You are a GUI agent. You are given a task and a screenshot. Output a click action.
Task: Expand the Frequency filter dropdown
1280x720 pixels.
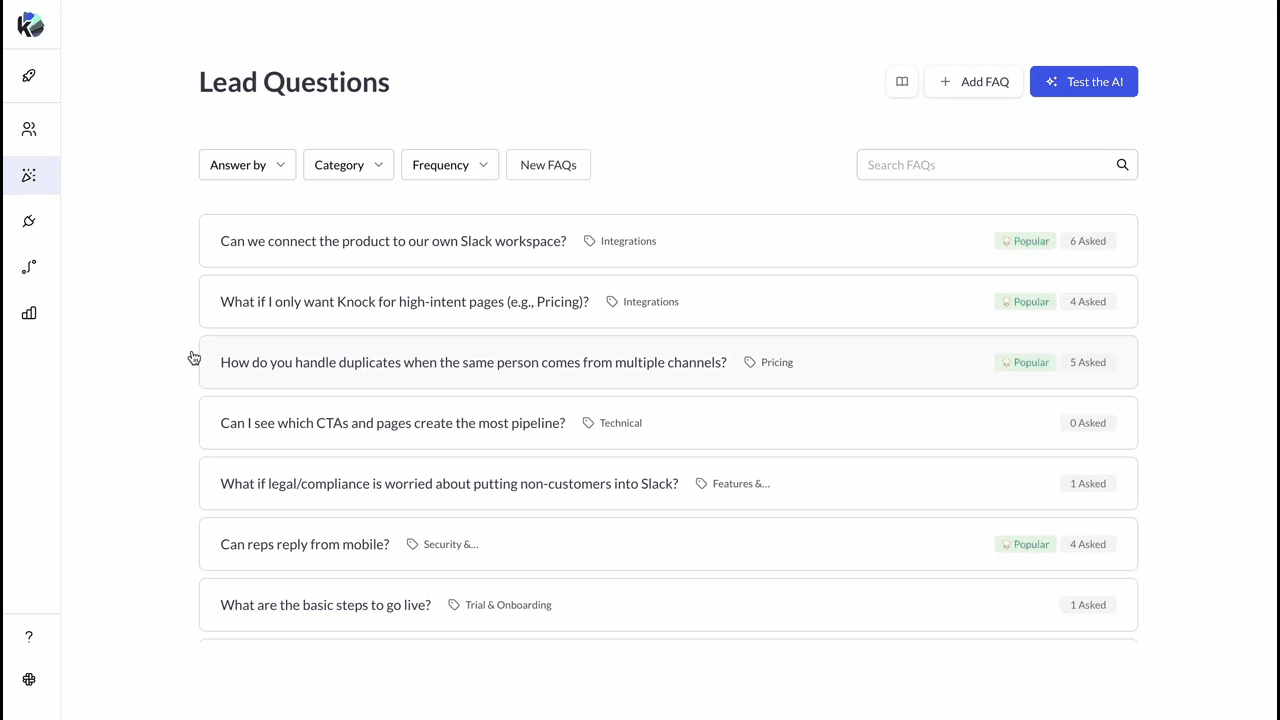[449, 165]
